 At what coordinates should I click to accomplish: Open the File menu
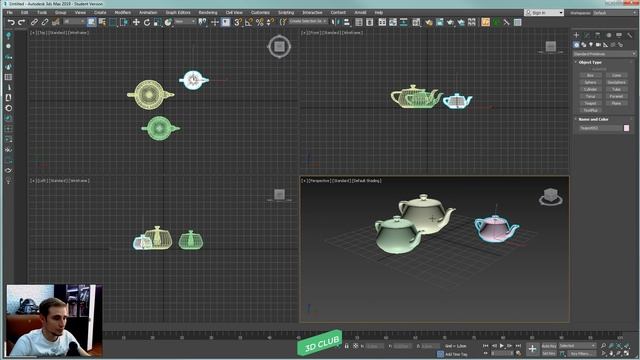(9, 13)
